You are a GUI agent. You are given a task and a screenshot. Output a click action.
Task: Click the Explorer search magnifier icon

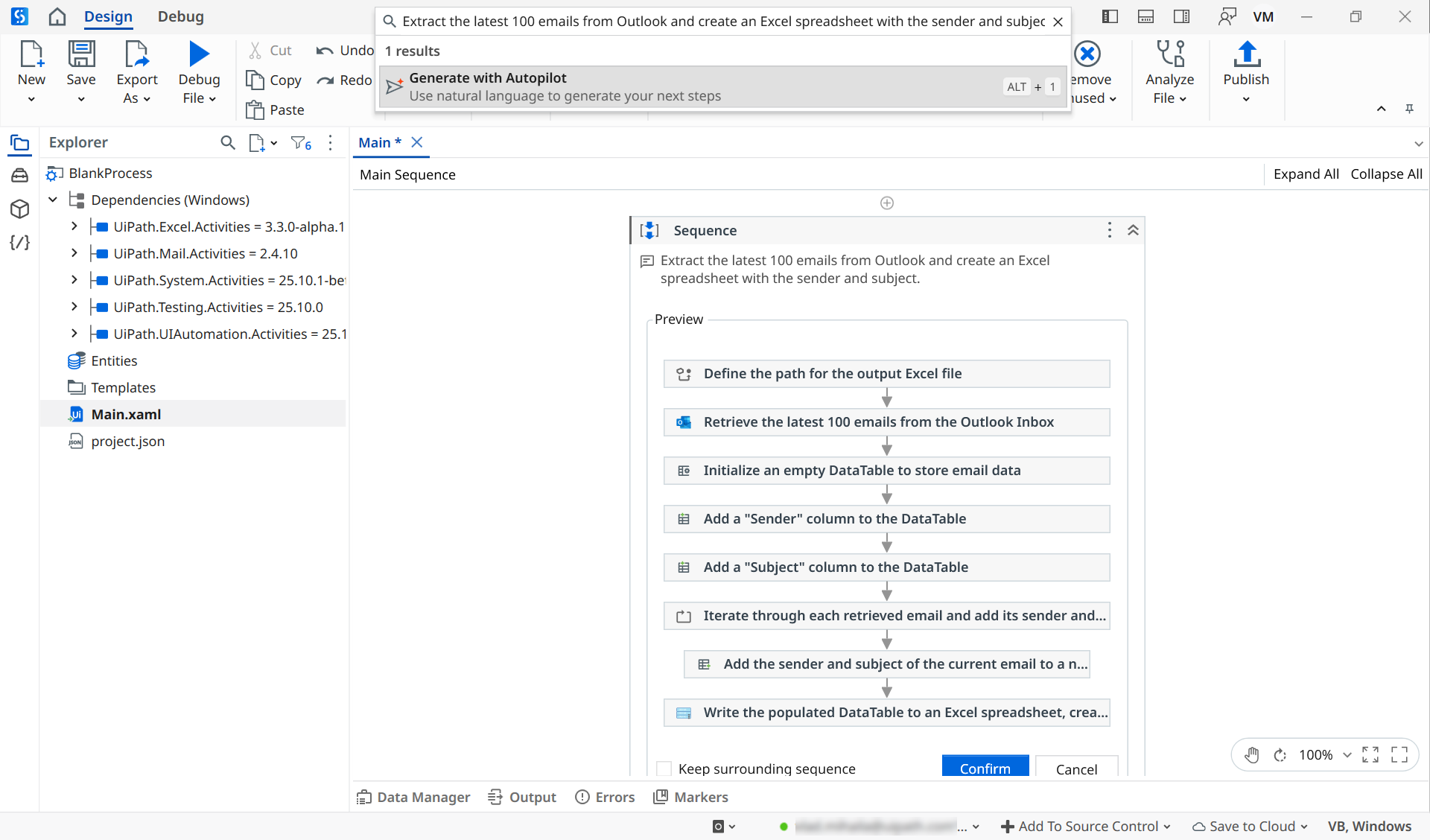pos(228,142)
